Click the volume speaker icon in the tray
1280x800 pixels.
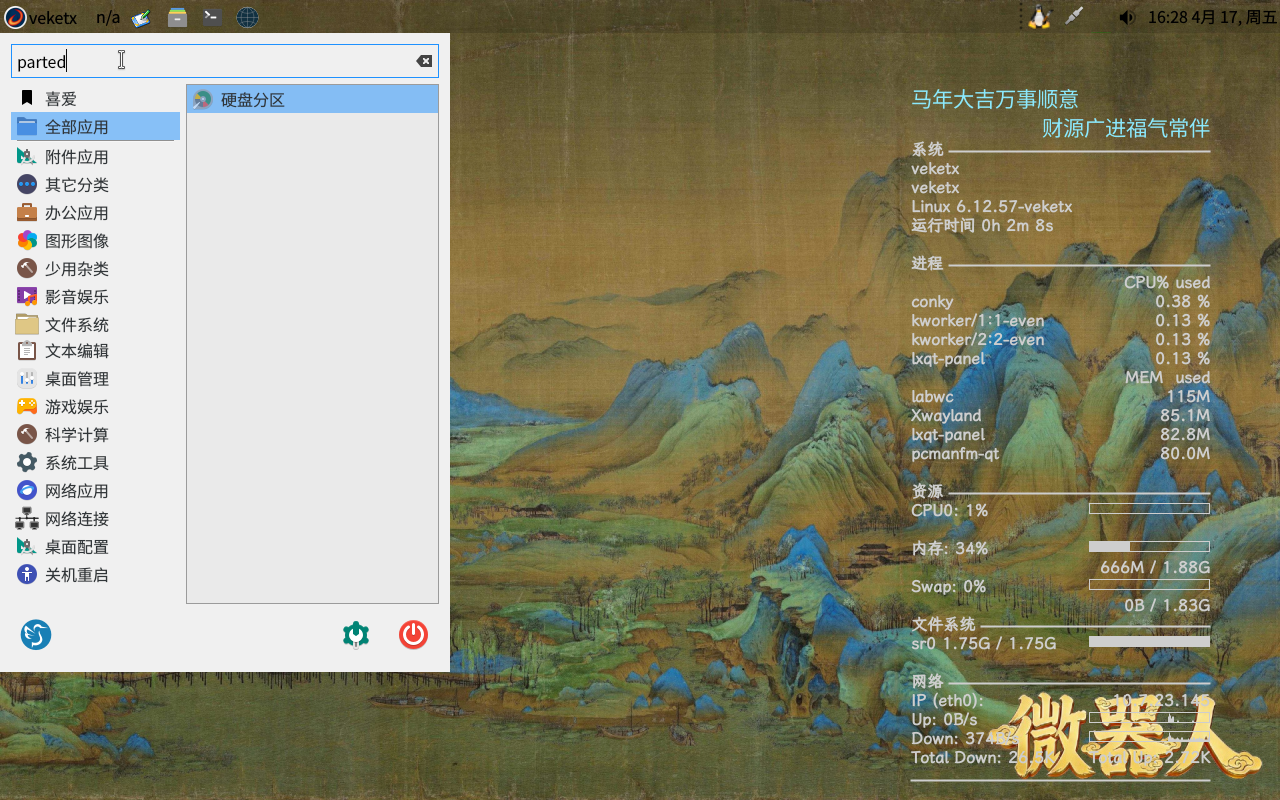1127,17
